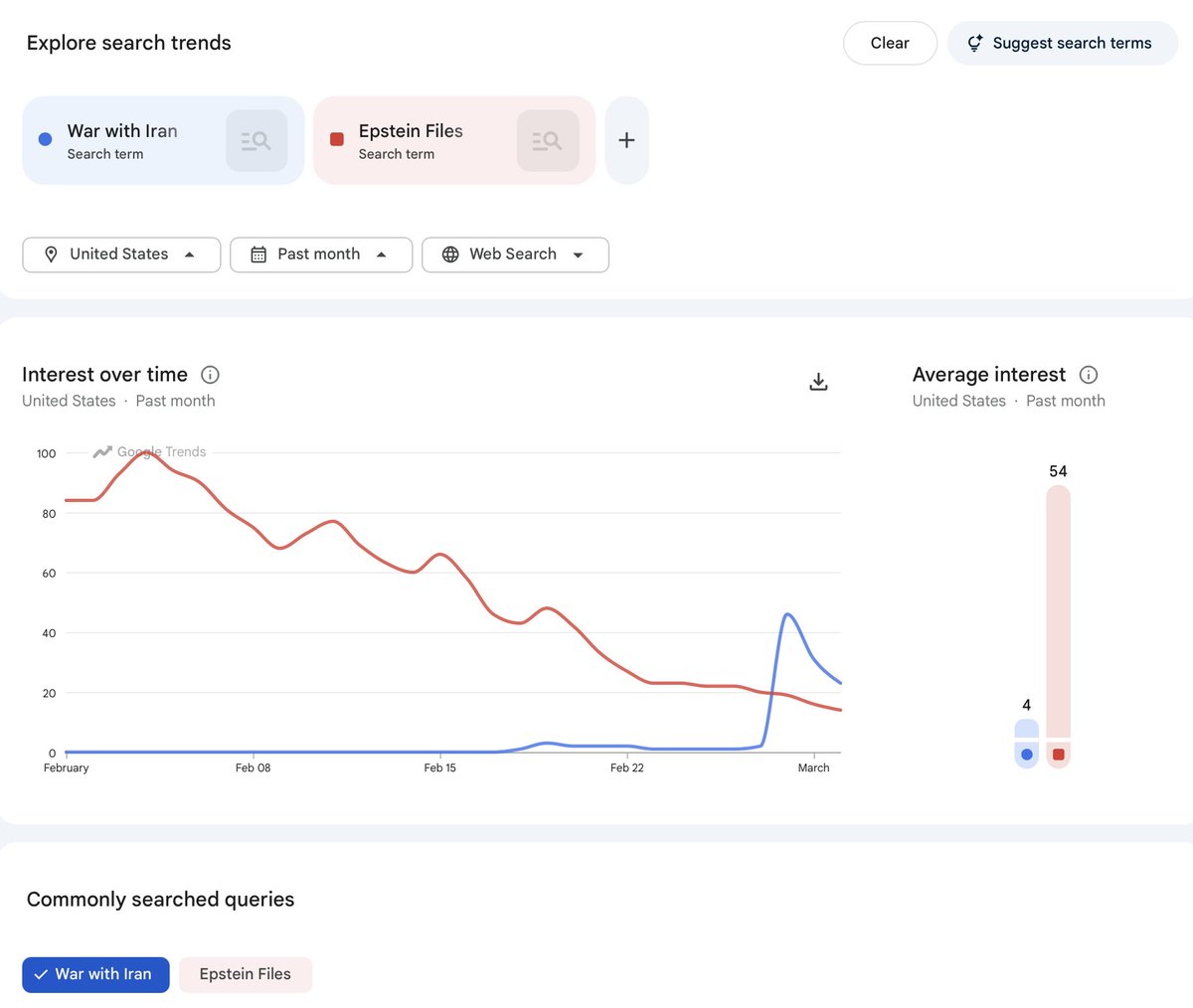Click the Average interest heading
The width and height of the screenshot is (1193, 1008).
point(989,375)
